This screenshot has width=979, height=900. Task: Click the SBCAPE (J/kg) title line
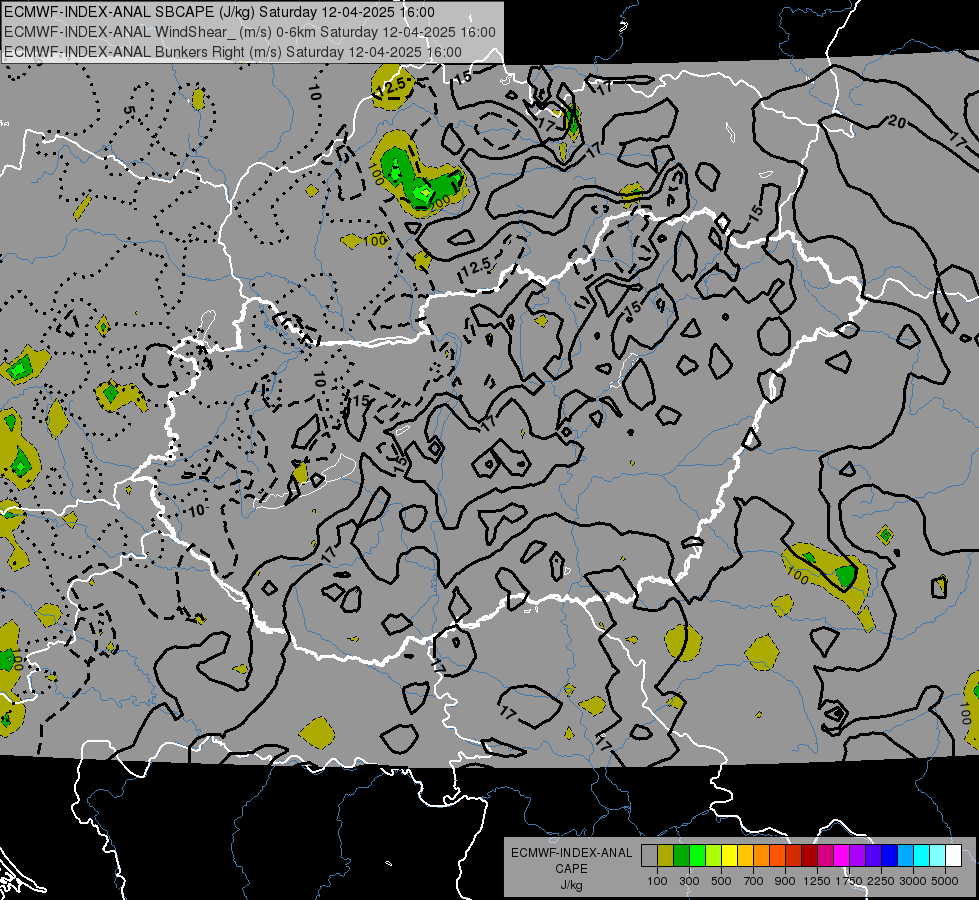click(219, 12)
